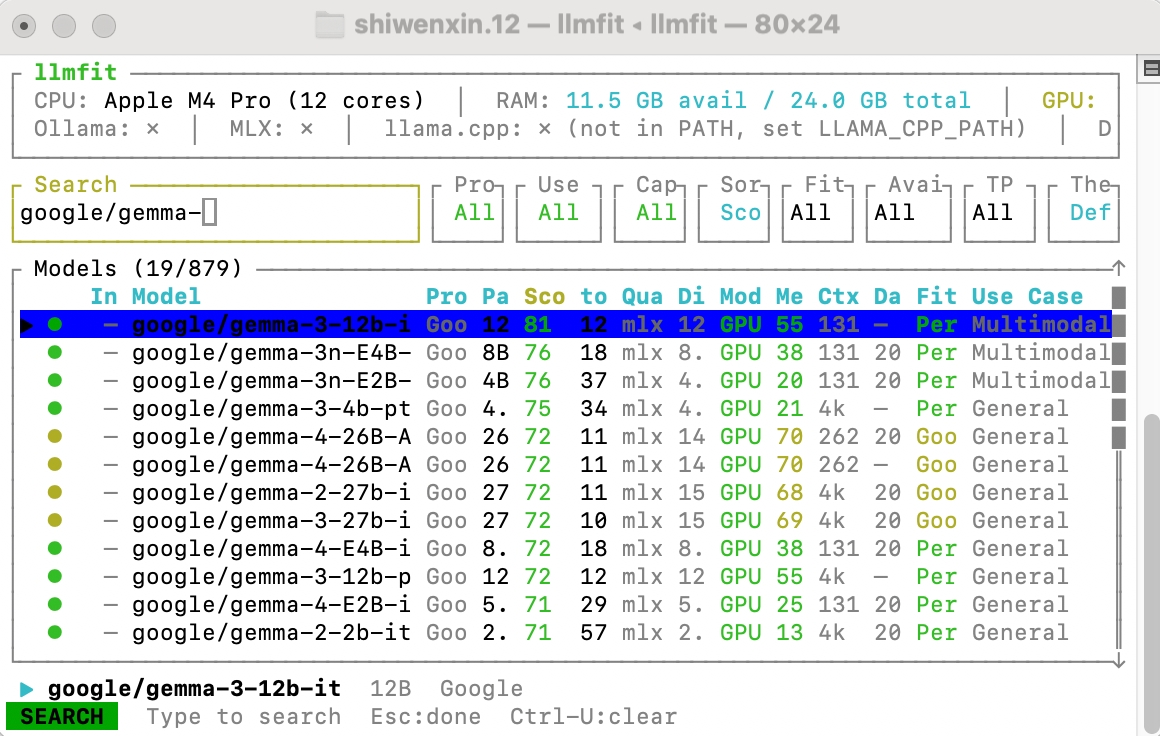Open the The theme box showing Def
Image resolution: width=1160 pixels, height=736 pixels.
(x=1084, y=213)
